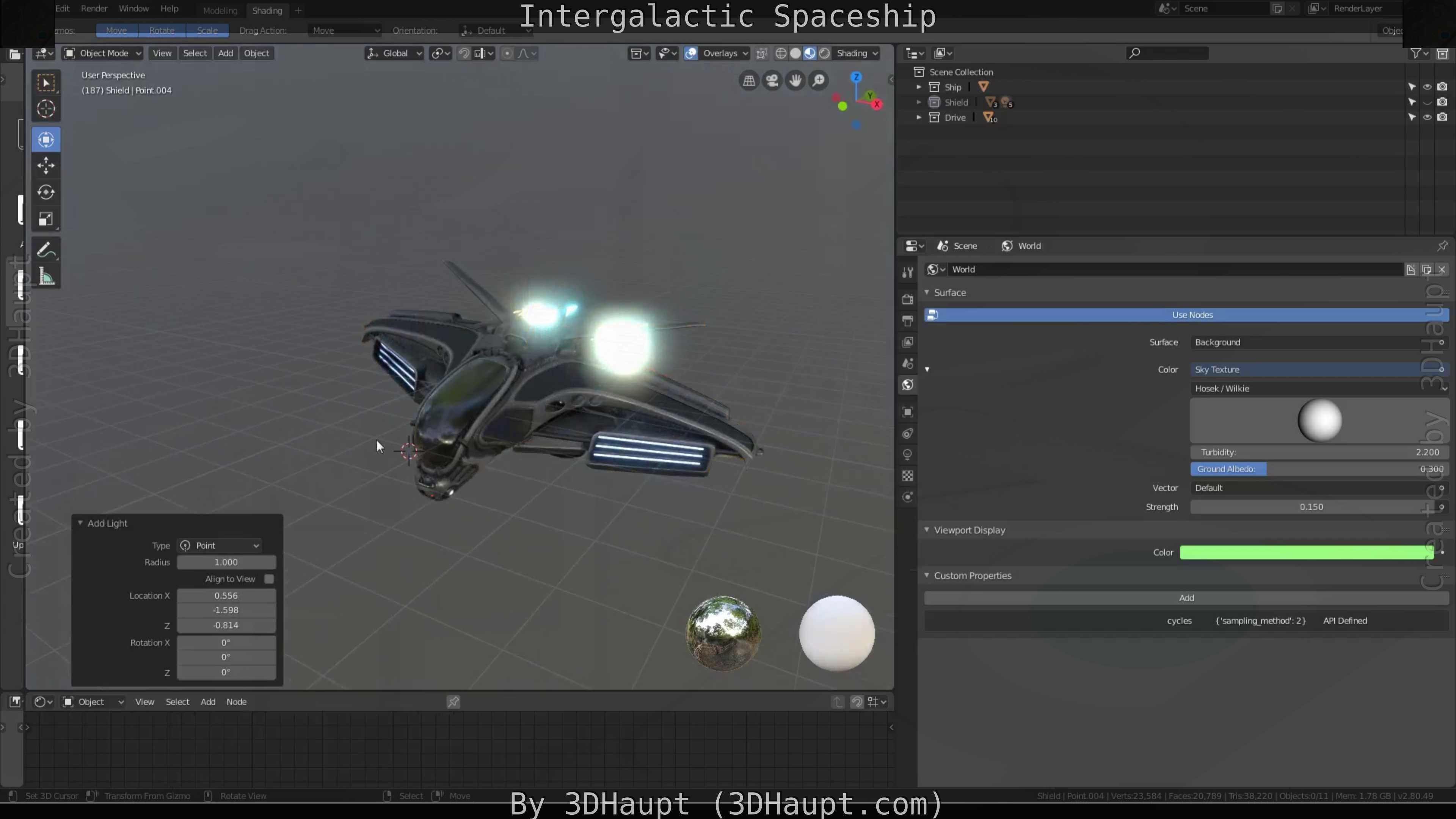Open the World properties tab icon
1456x819 pixels.
(908, 385)
